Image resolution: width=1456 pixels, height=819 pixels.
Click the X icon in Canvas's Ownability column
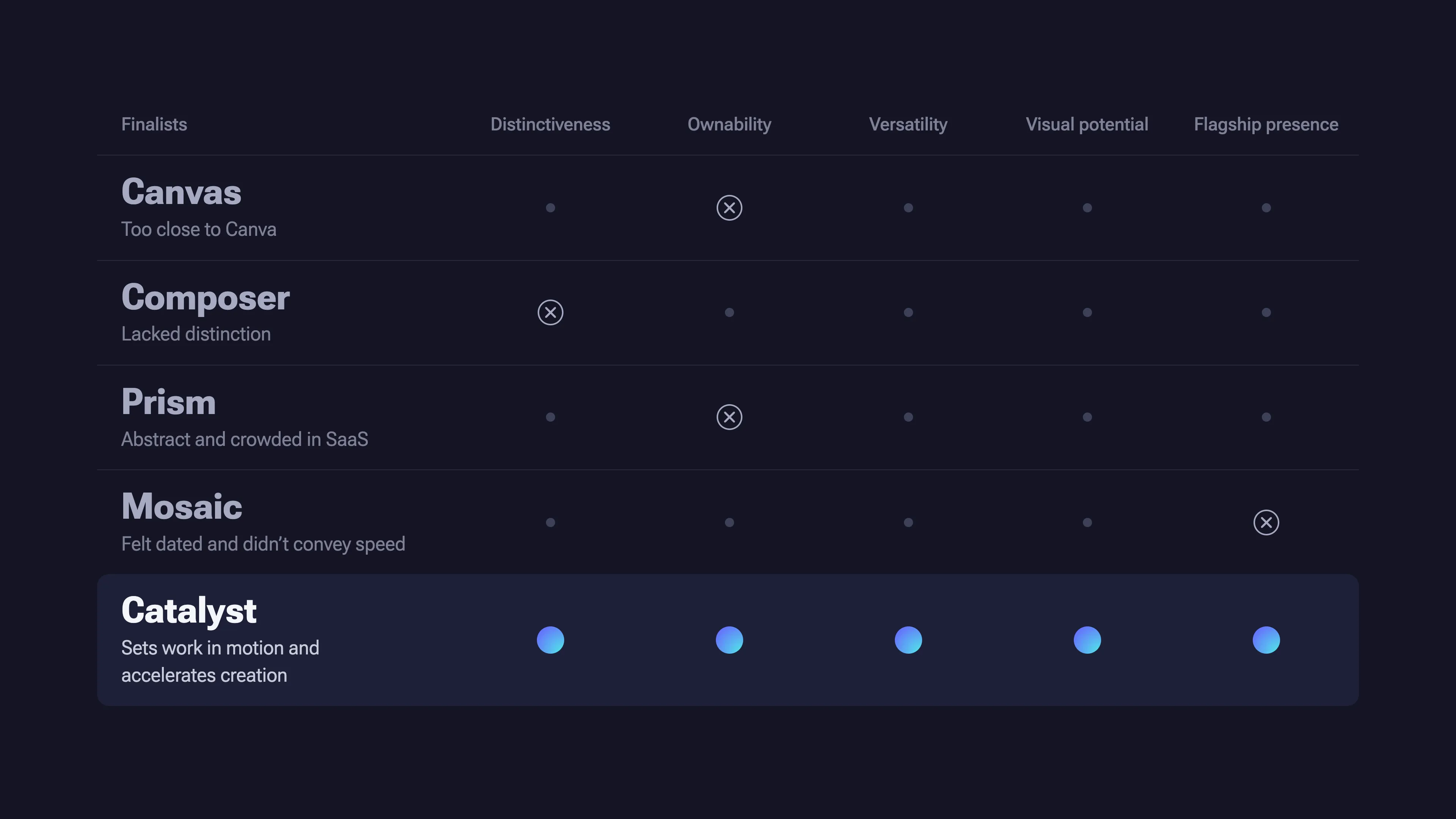tap(729, 207)
